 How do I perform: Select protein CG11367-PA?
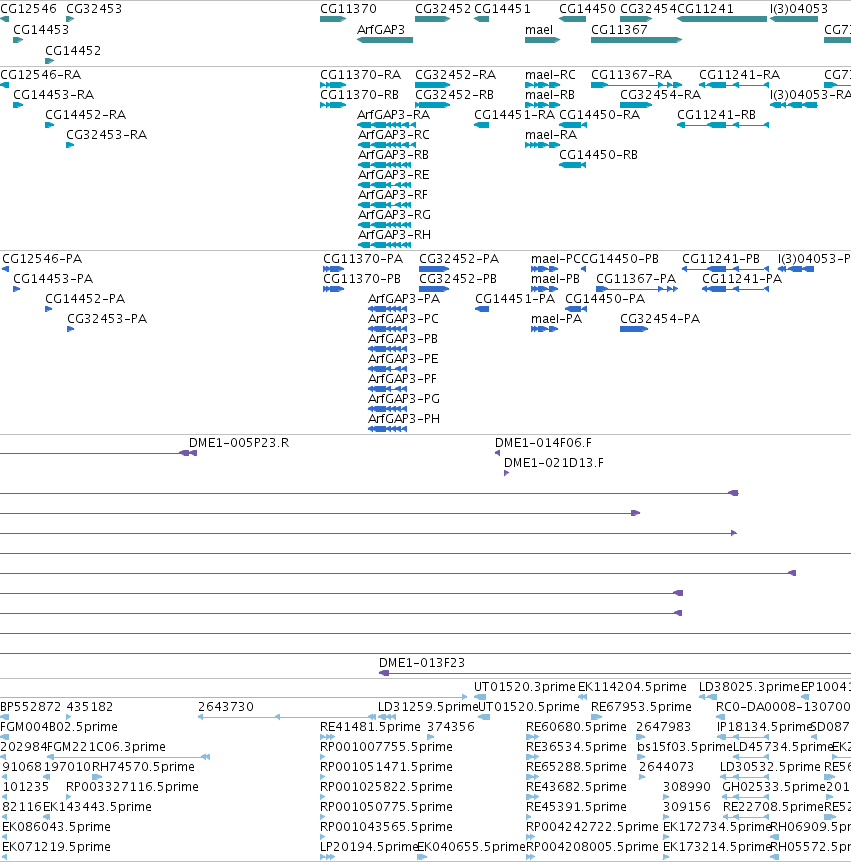(636, 279)
